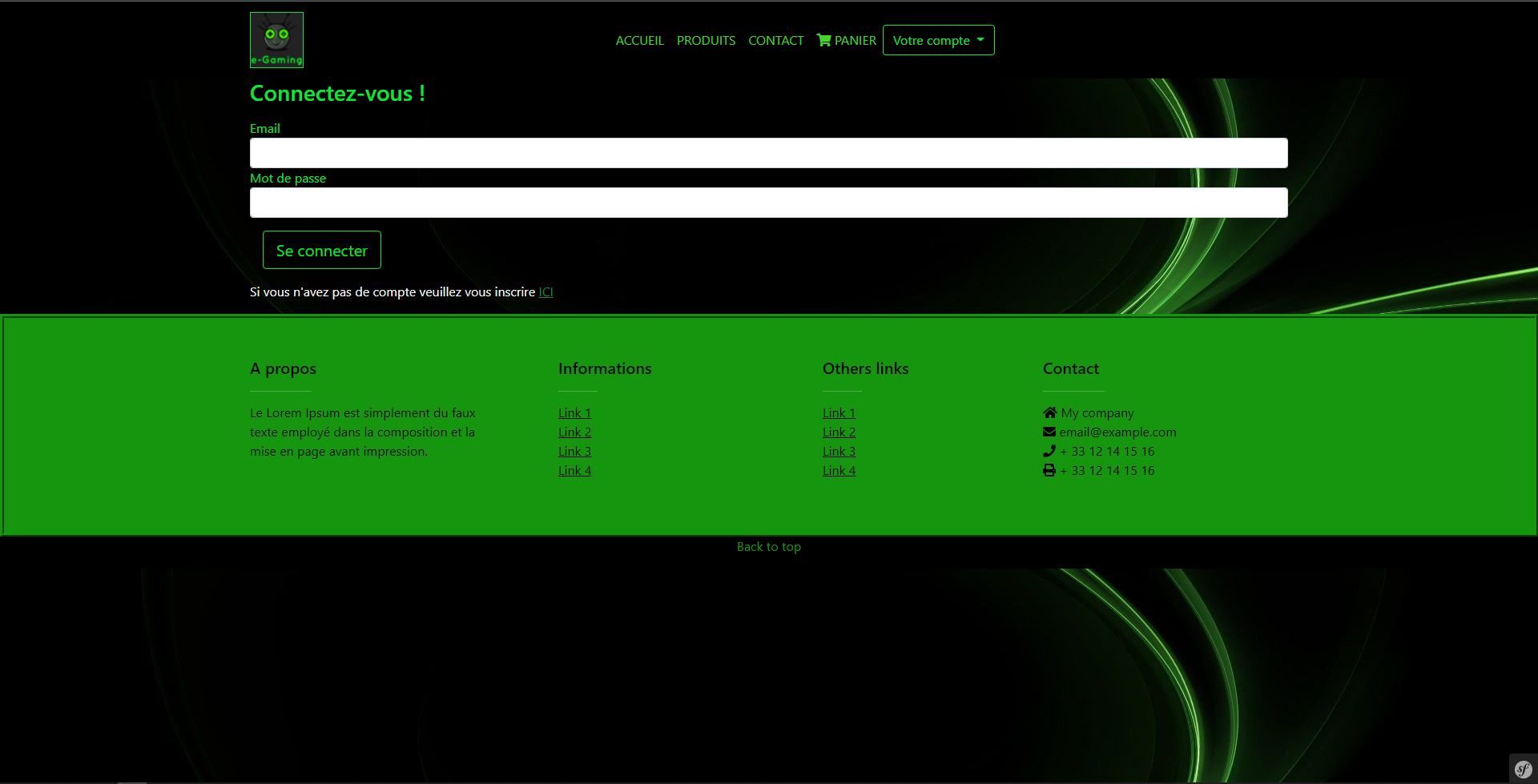Image resolution: width=1538 pixels, height=784 pixels.
Task: Open the Produits menu item
Action: coord(706,40)
